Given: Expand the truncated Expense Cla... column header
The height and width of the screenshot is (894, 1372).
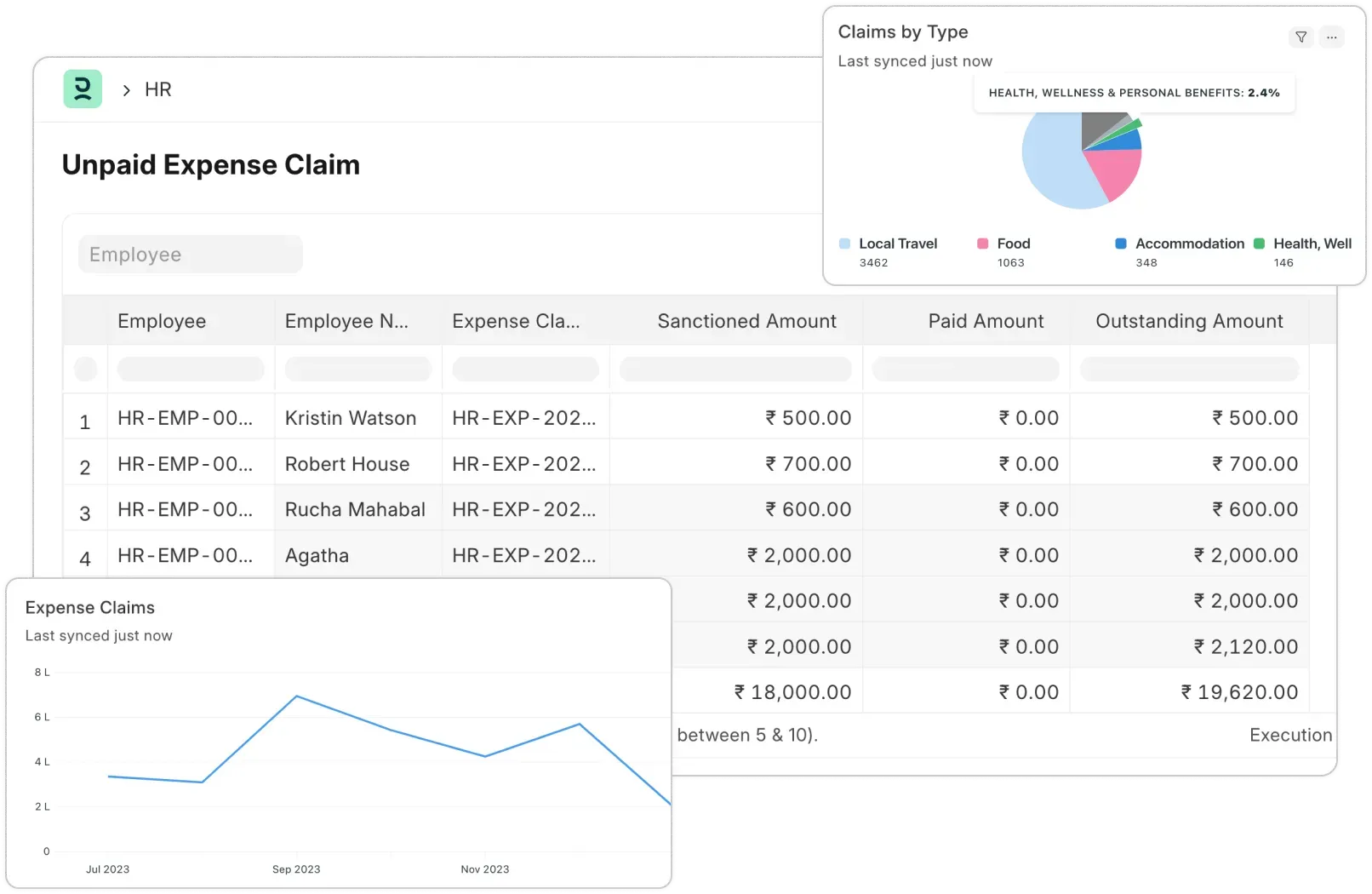Looking at the screenshot, I should 516,321.
